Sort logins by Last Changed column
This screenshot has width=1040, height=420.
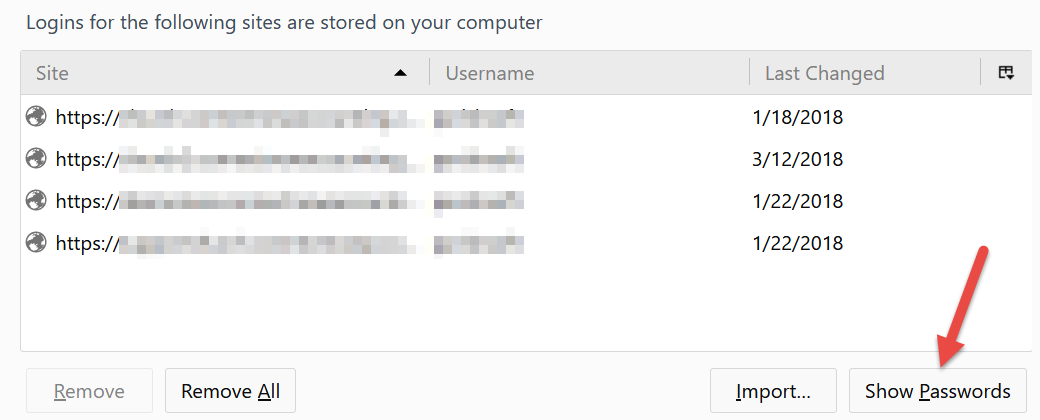[x=865, y=72]
